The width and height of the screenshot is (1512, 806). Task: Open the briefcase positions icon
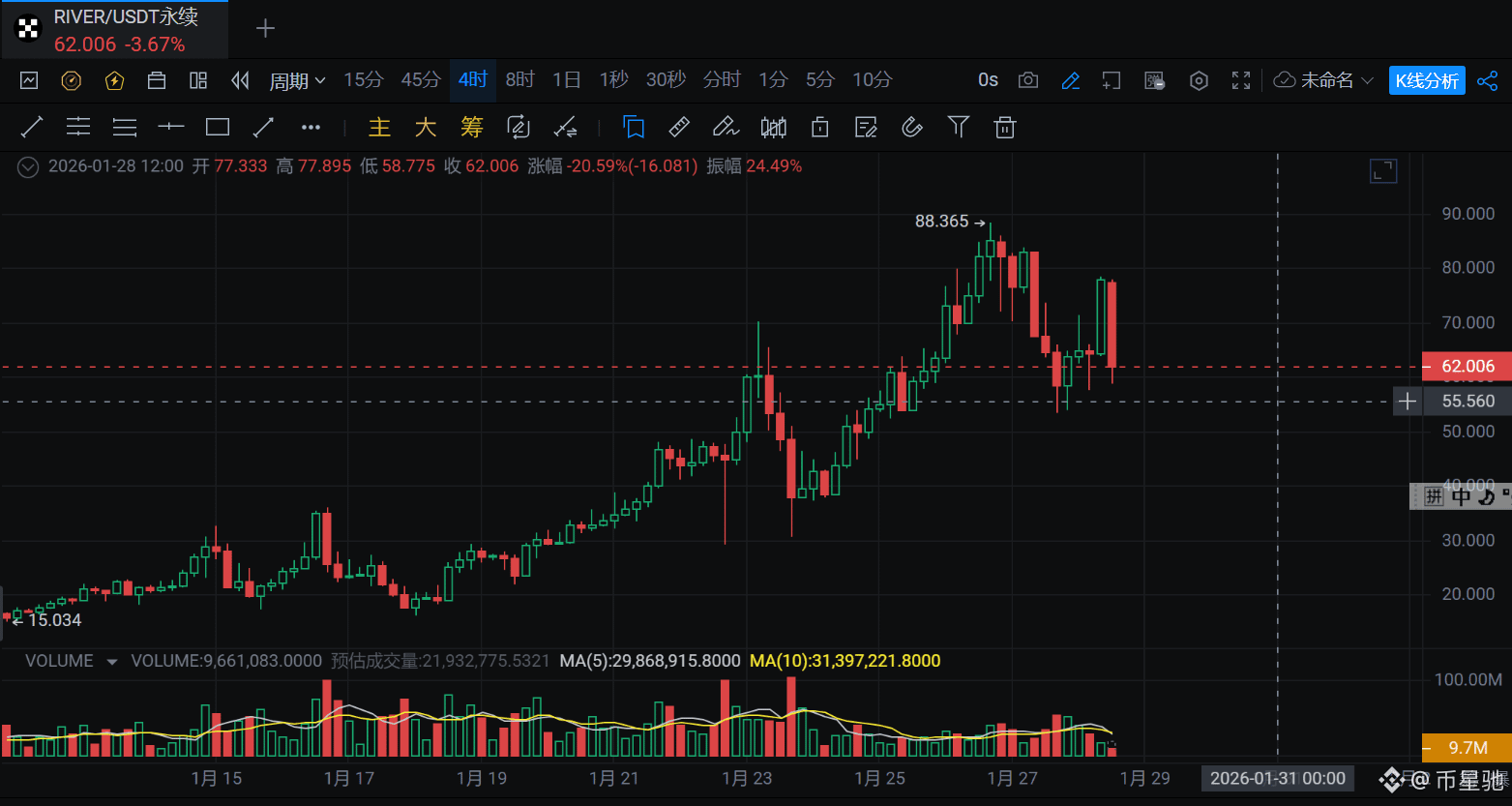(157, 80)
